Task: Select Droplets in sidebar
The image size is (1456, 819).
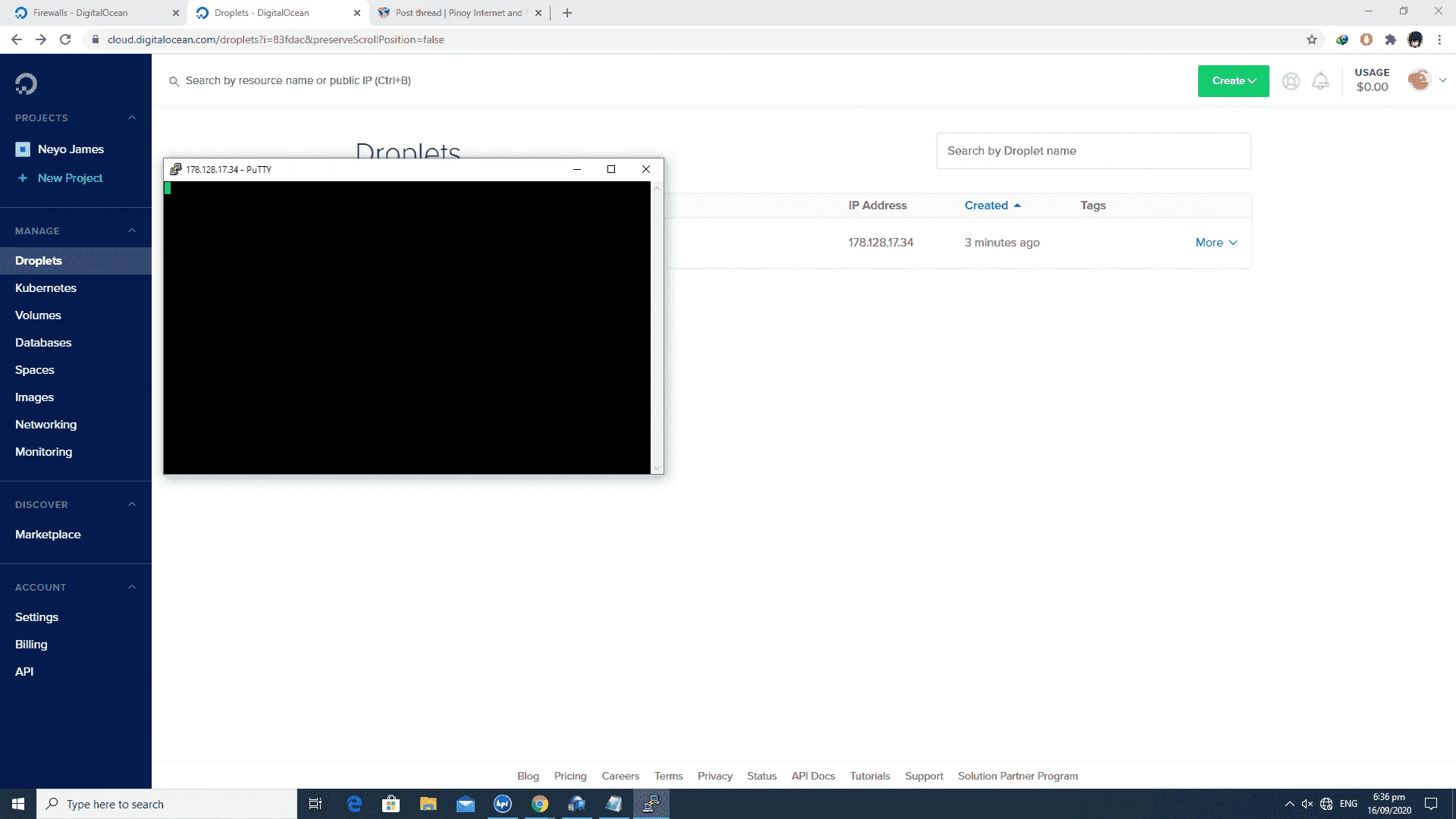Action: point(76,261)
